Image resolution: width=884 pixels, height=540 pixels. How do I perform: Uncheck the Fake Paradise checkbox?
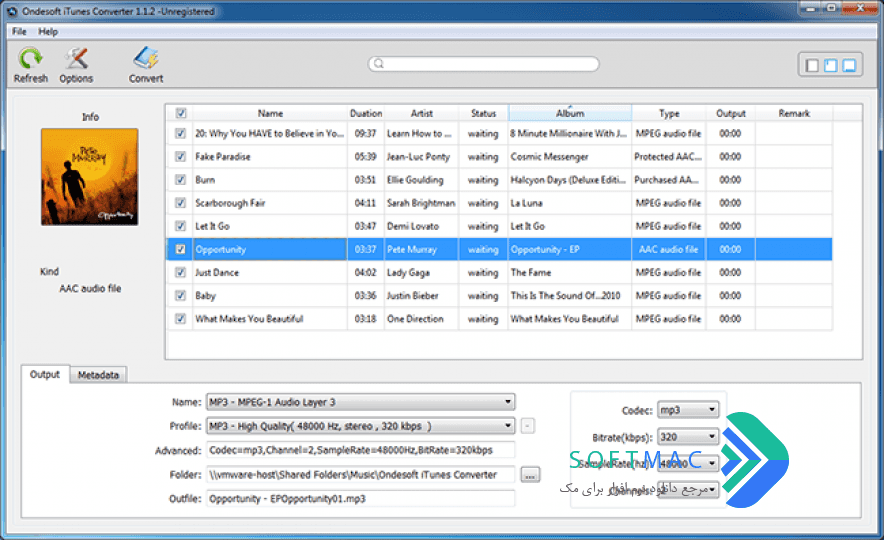click(x=180, y=157)
